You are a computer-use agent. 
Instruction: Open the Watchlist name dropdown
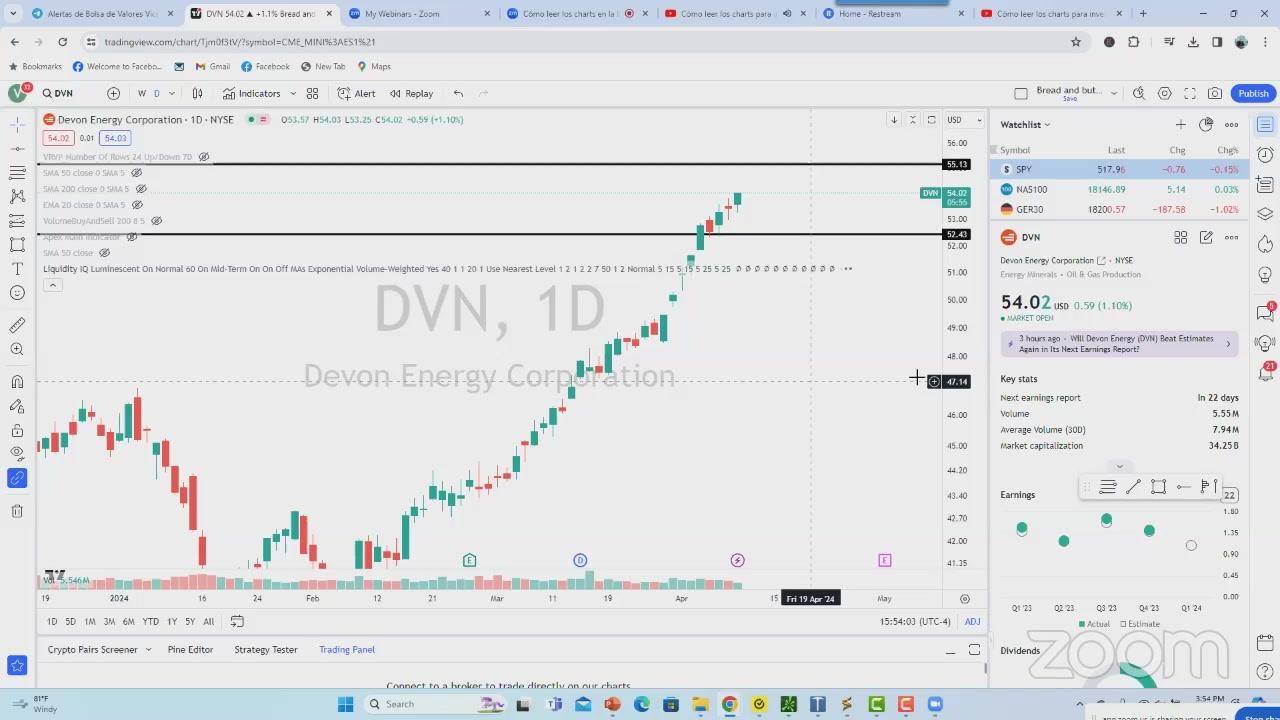pyautogui.click(x=1025, y=125)
